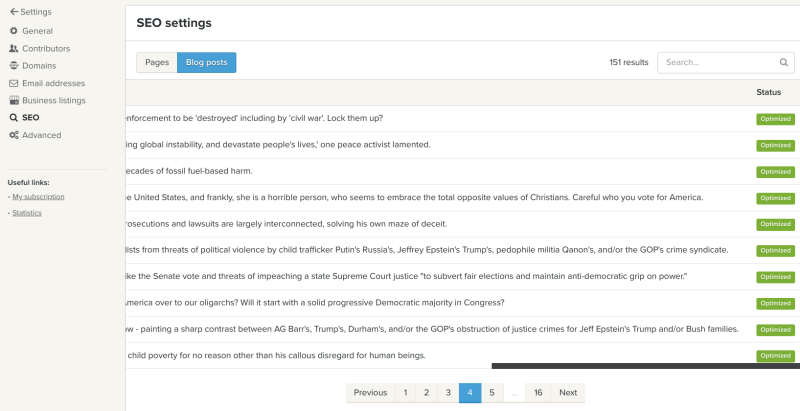Open the post about fossil fuel-based harm
This screenshot has width=800, height=411.
pos(188,171)
